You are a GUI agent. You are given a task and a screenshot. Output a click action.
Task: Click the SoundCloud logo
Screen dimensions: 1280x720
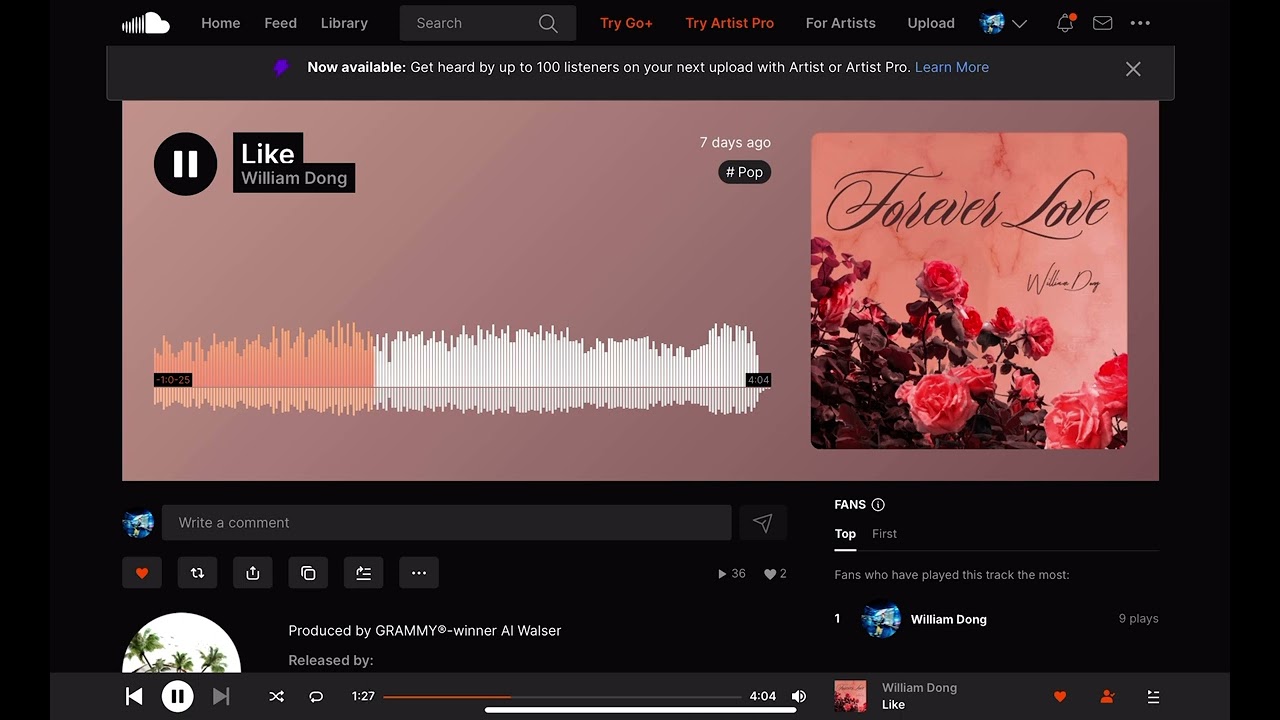(x=145, y=23)
